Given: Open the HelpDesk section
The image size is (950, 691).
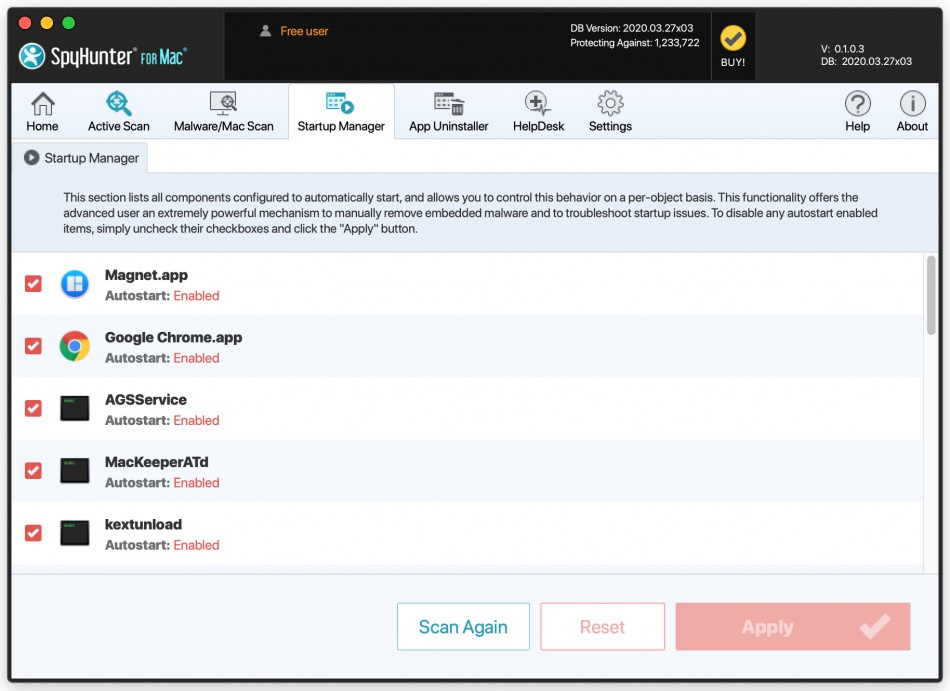Looking at the screenshot, I should 538,110.
